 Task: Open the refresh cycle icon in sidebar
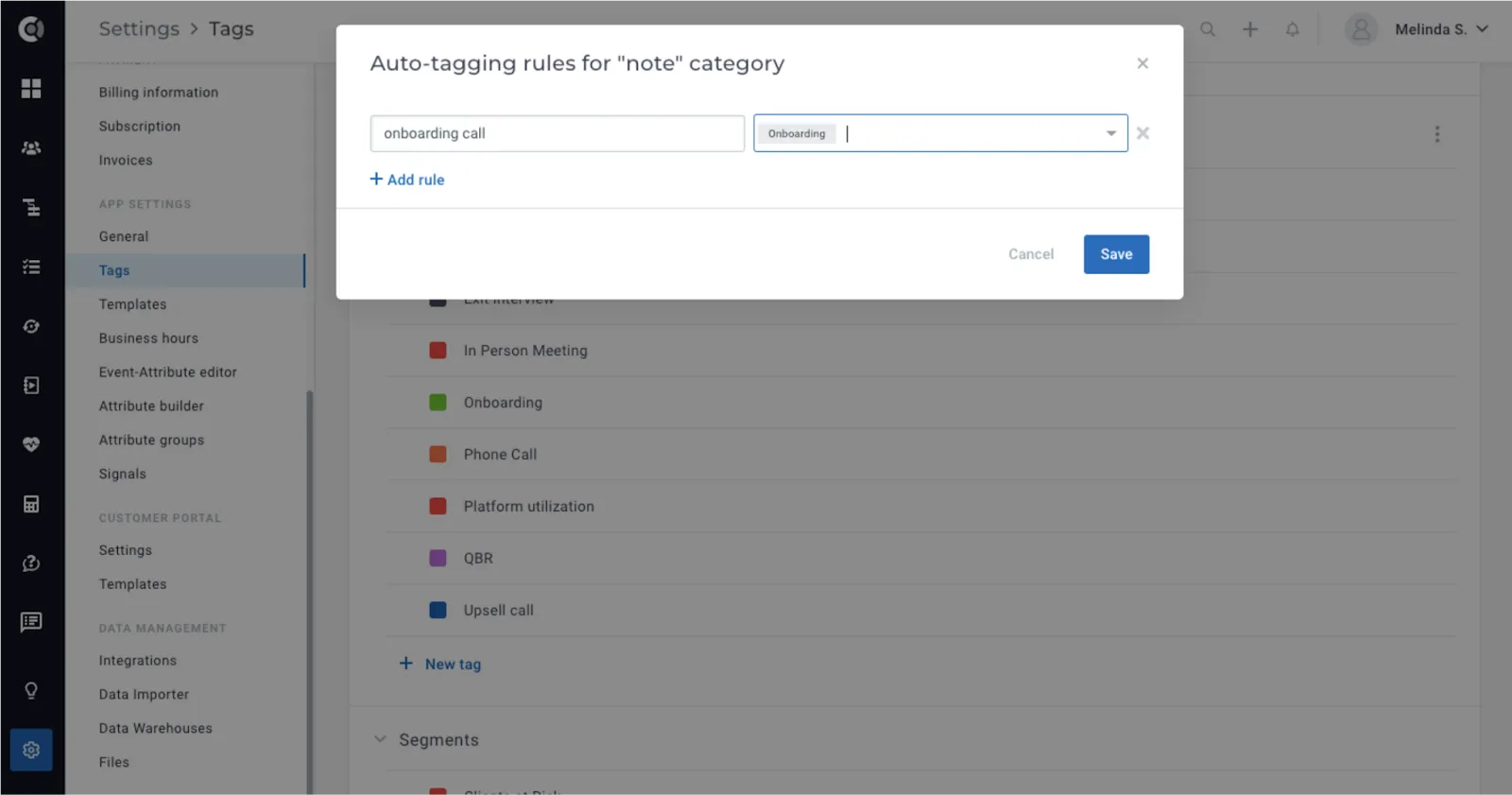coord(31,326)
